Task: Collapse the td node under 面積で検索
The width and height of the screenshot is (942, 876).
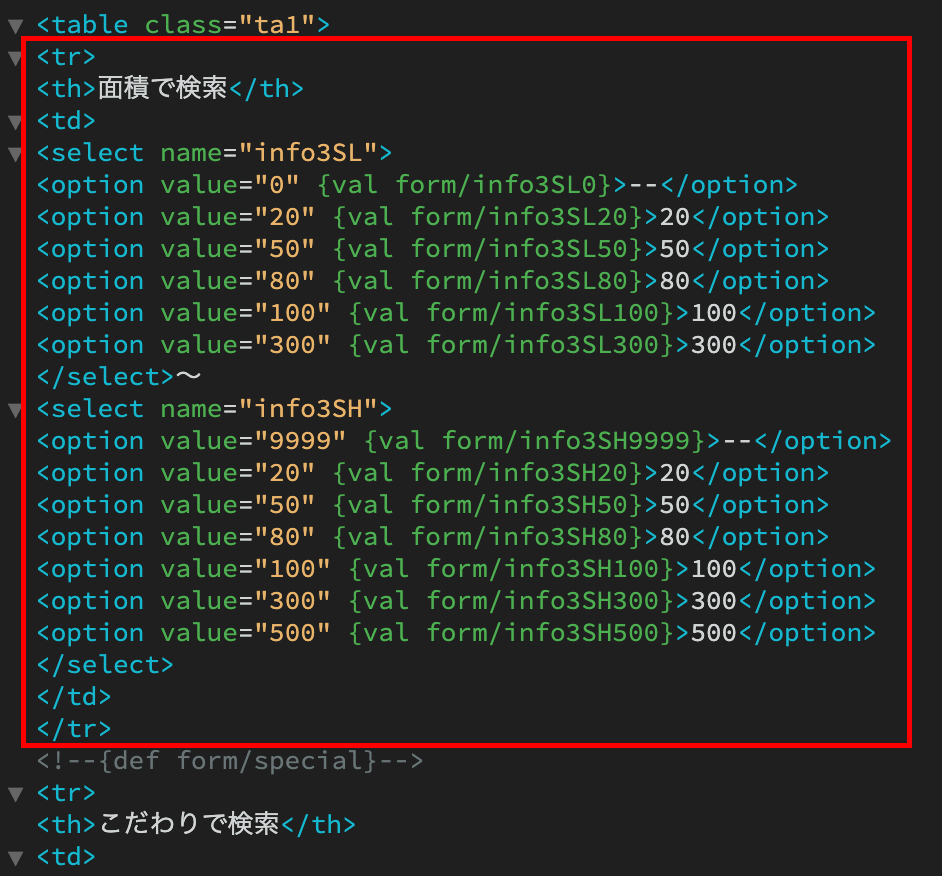Action: (15, 122)
